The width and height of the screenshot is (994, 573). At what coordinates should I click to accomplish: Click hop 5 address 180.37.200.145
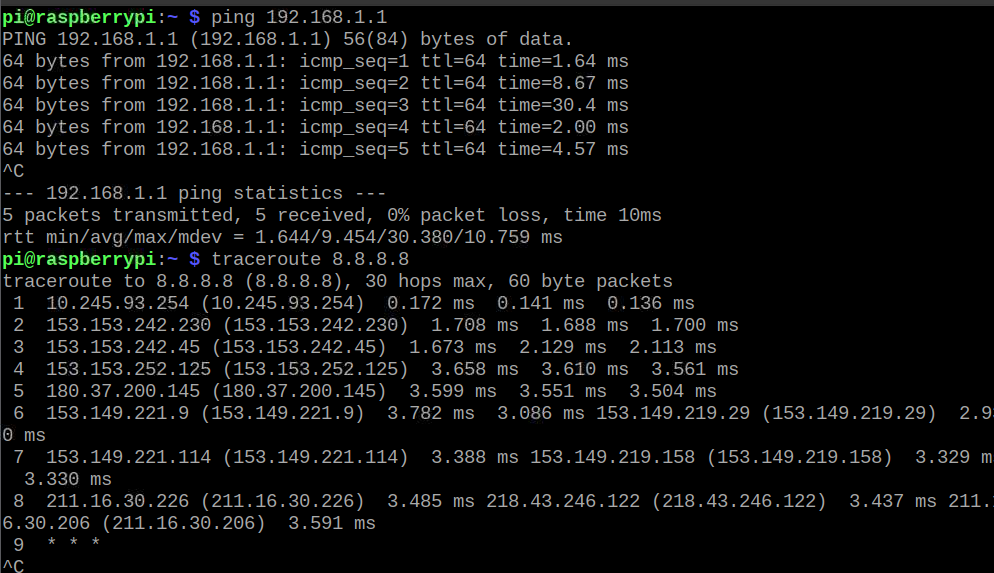(x=122, y=391)
